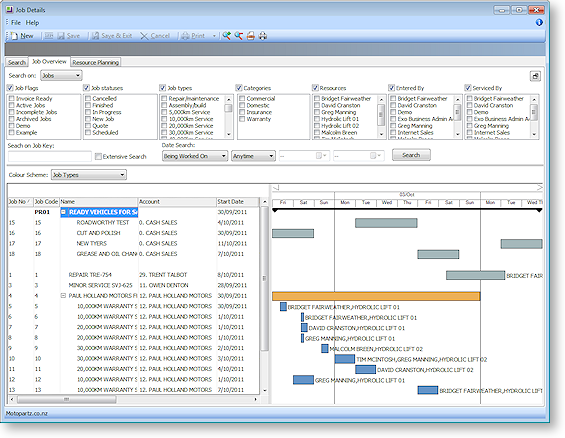
Task: Click the Cancel X toolbar icon
Action: (144, 36)
